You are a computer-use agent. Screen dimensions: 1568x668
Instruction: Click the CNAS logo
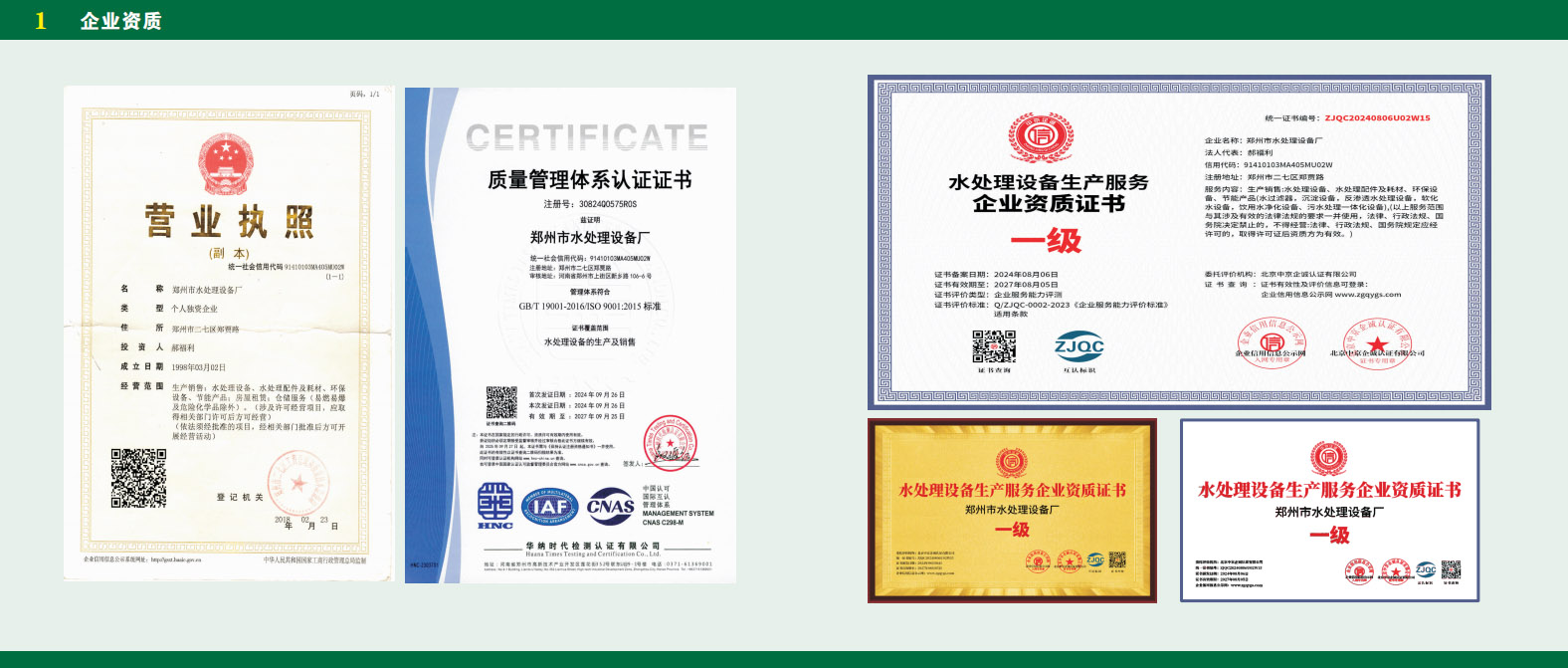611,506
